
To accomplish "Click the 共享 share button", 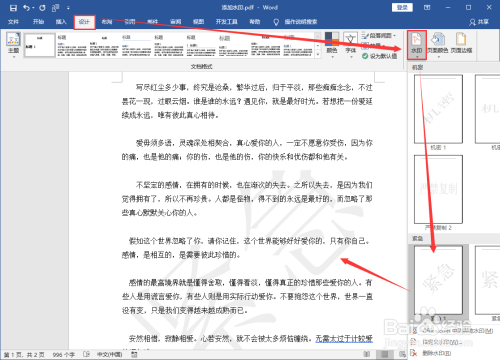I will 479,22.
